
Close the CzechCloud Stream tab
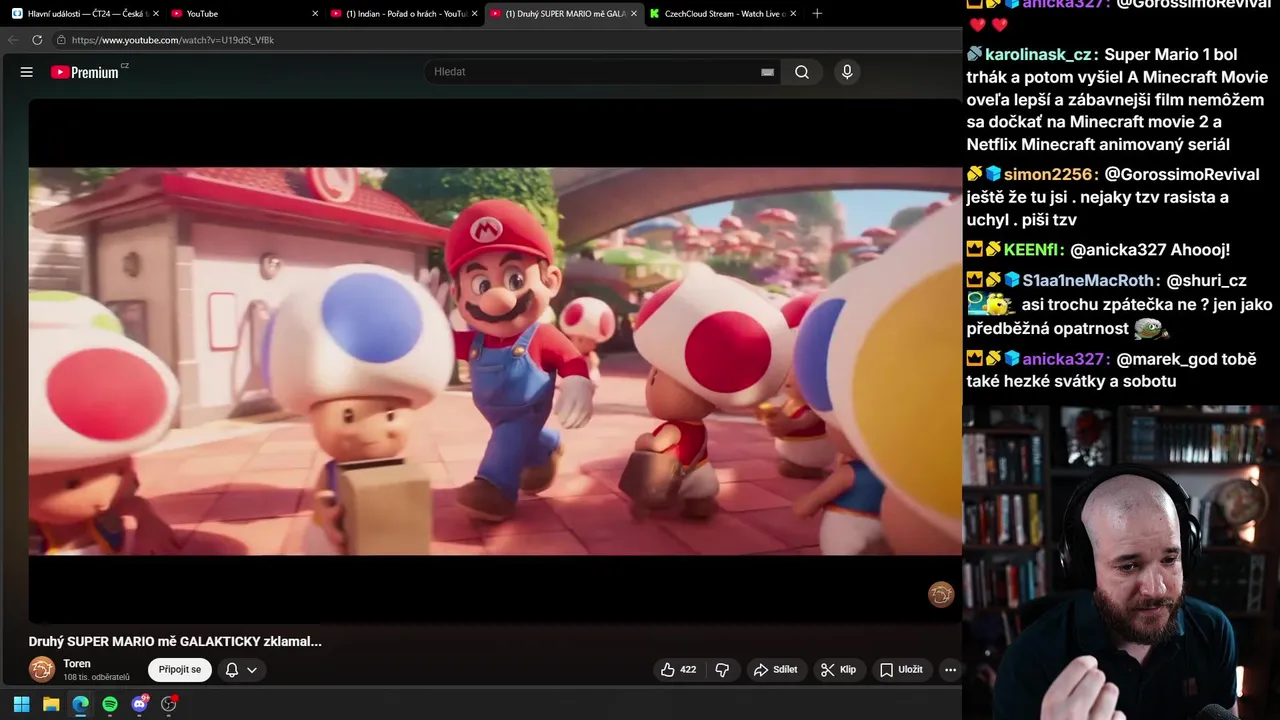click(x=794, y=14)
